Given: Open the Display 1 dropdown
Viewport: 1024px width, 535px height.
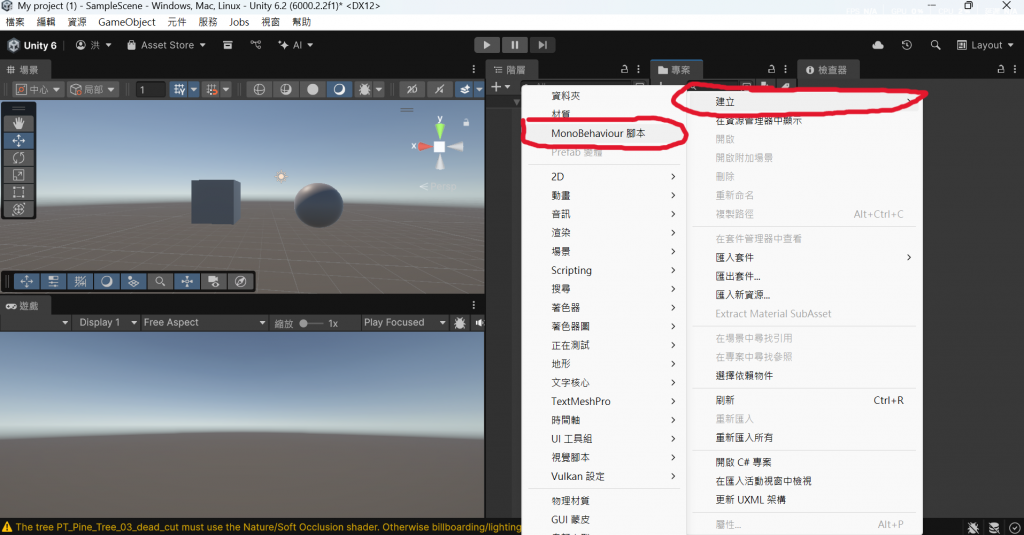Looking at the screenshot, I should pos(108,323).
